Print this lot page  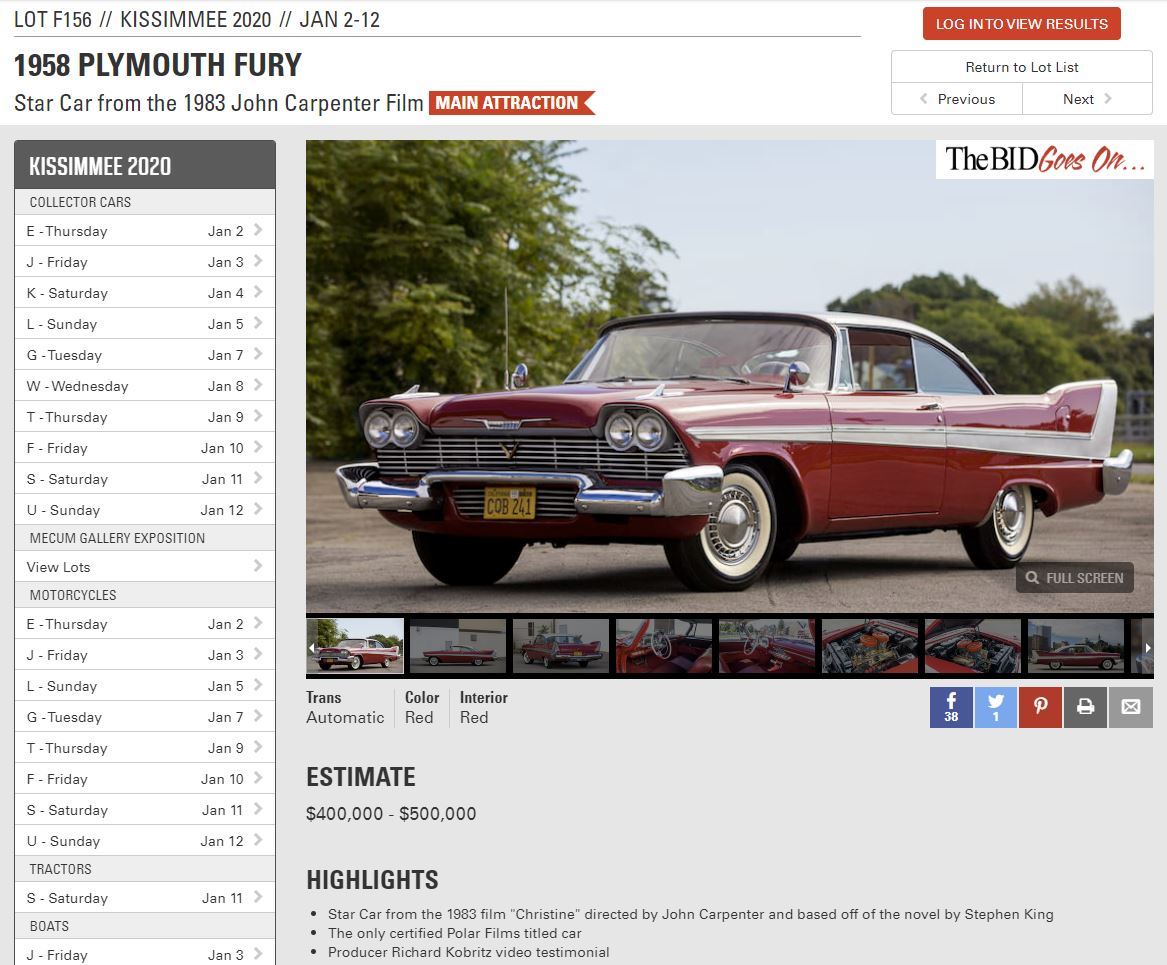point(1086,707)
